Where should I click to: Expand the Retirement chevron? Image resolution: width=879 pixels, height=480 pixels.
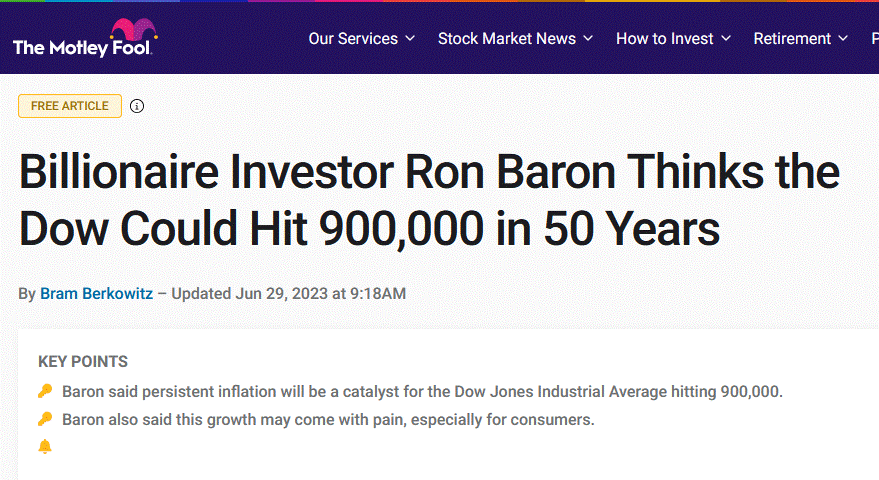coord(844,39)
